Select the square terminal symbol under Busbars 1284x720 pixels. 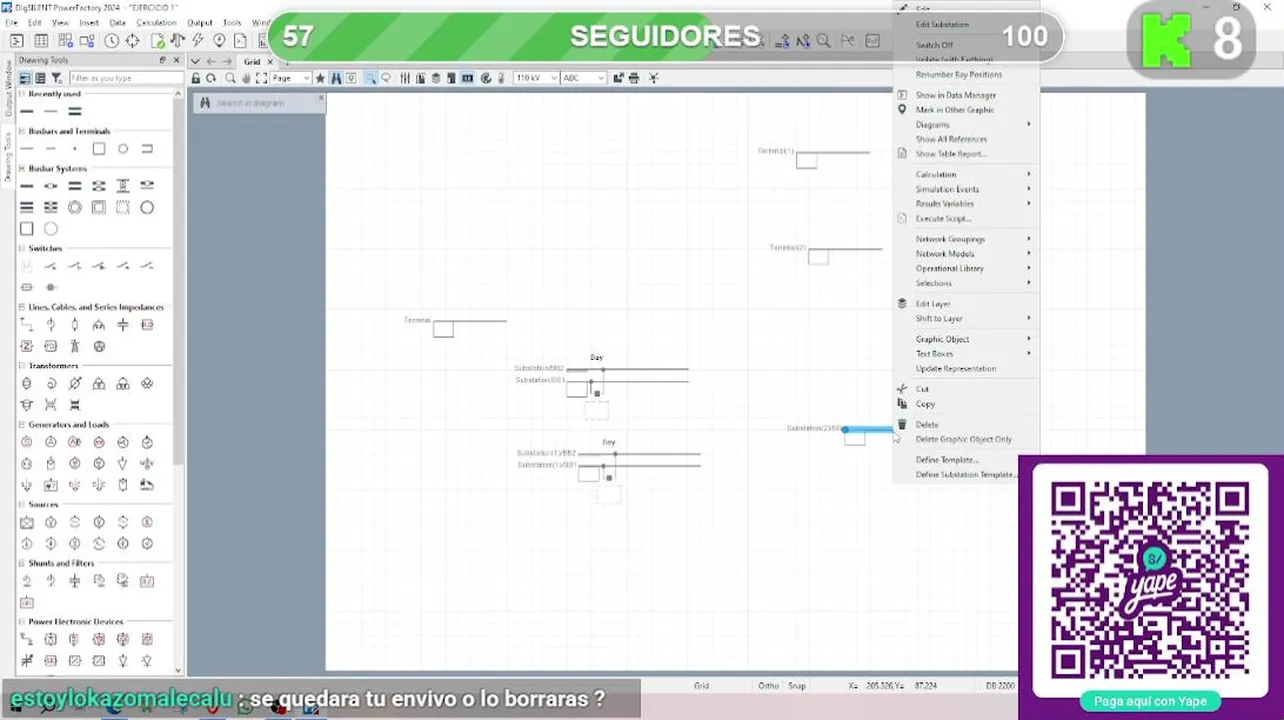click(x=99, y=149)
